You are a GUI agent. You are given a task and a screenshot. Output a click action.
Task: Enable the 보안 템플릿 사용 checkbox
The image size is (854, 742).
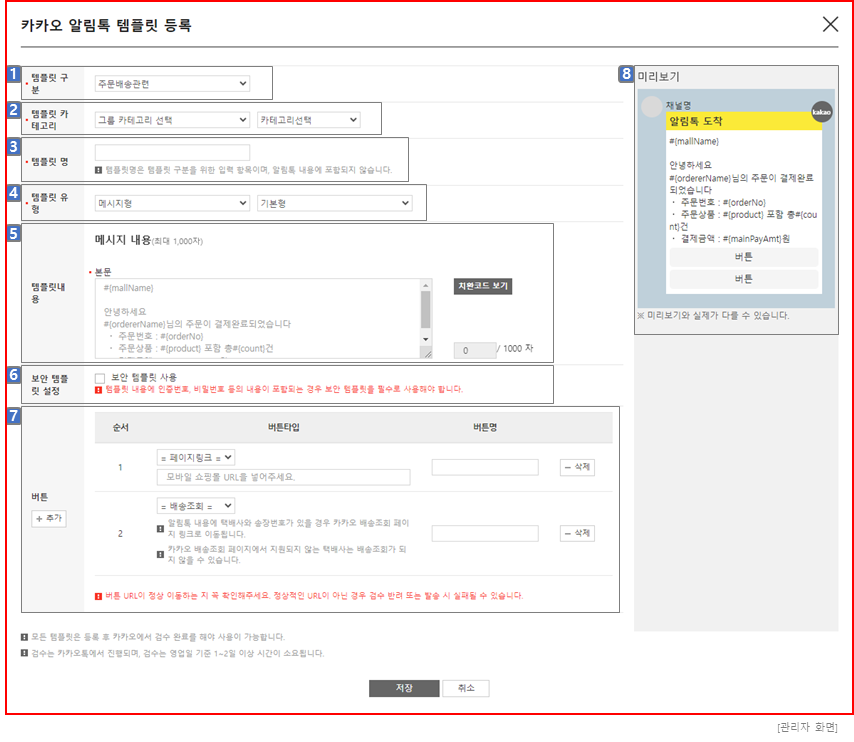(x=100, y=378)
